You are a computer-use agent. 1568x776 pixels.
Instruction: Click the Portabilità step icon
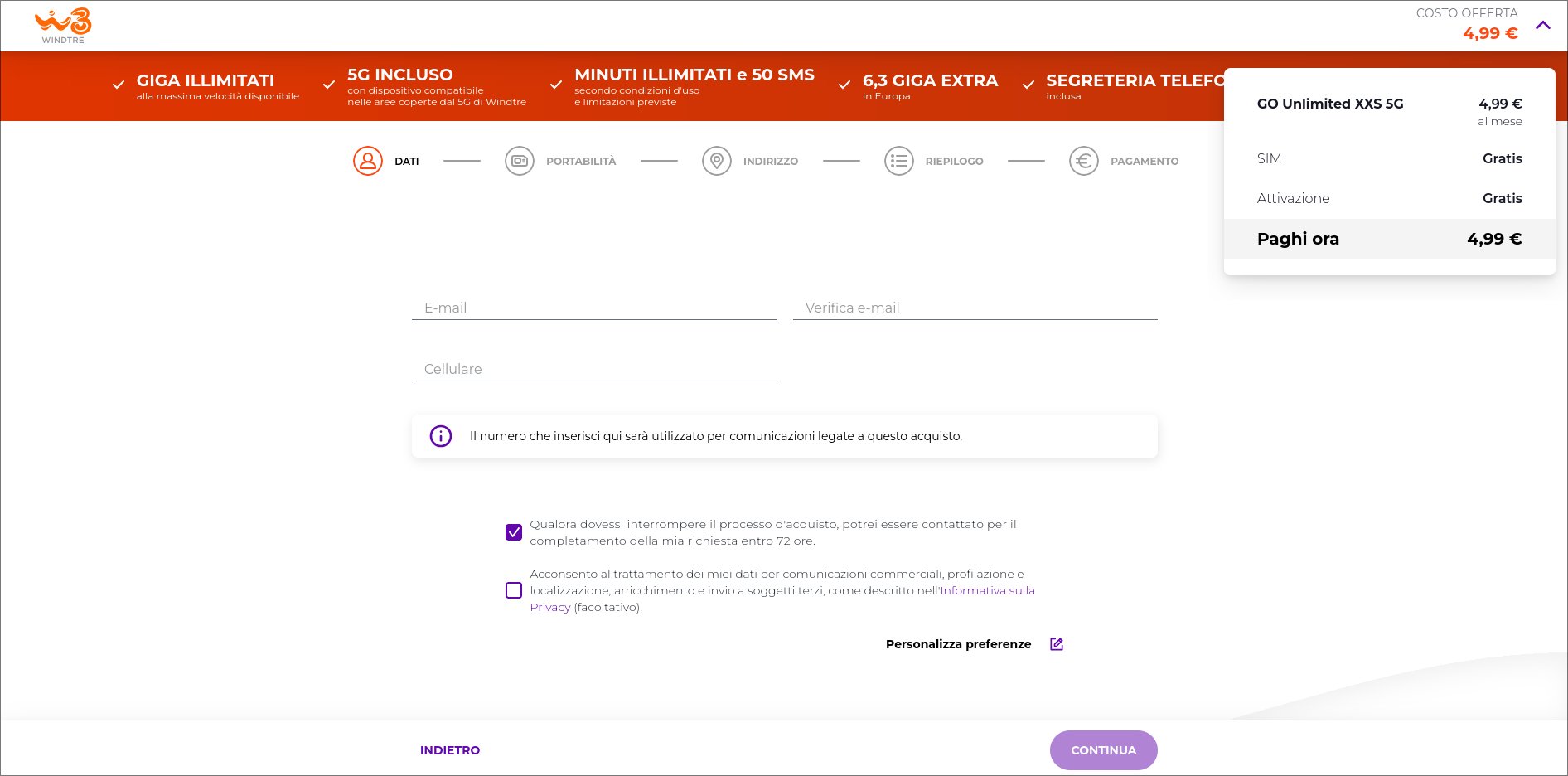pos(520,161)
